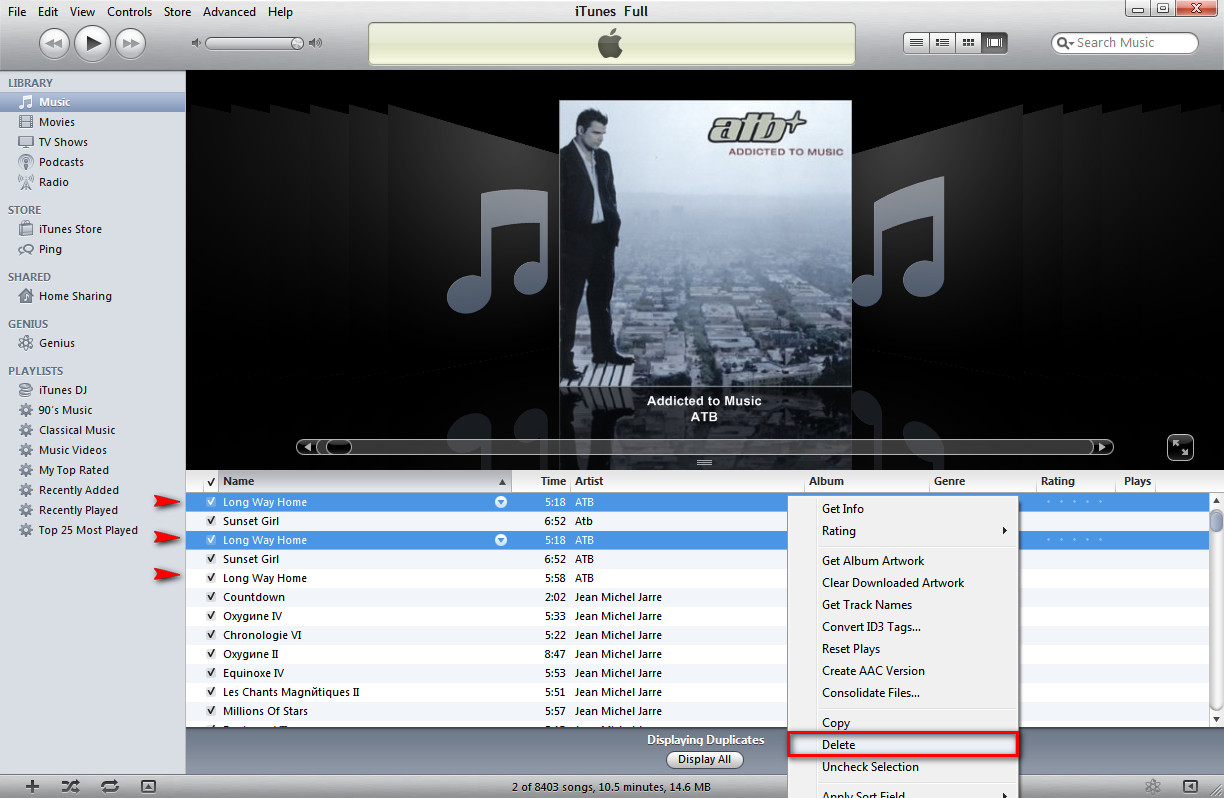Choose Delete from the context menu
This screenshot has width=1224, height=798.
pos(903,745)
